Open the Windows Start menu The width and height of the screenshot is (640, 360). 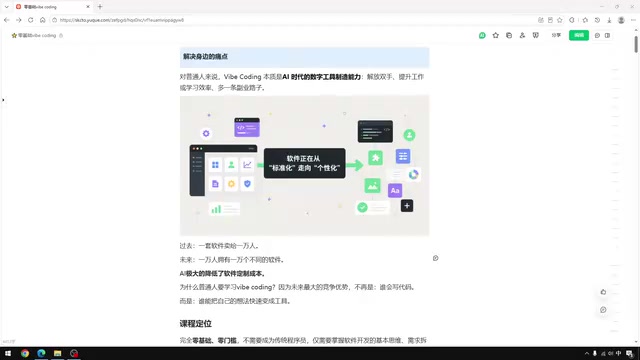(x=8, y=353)
